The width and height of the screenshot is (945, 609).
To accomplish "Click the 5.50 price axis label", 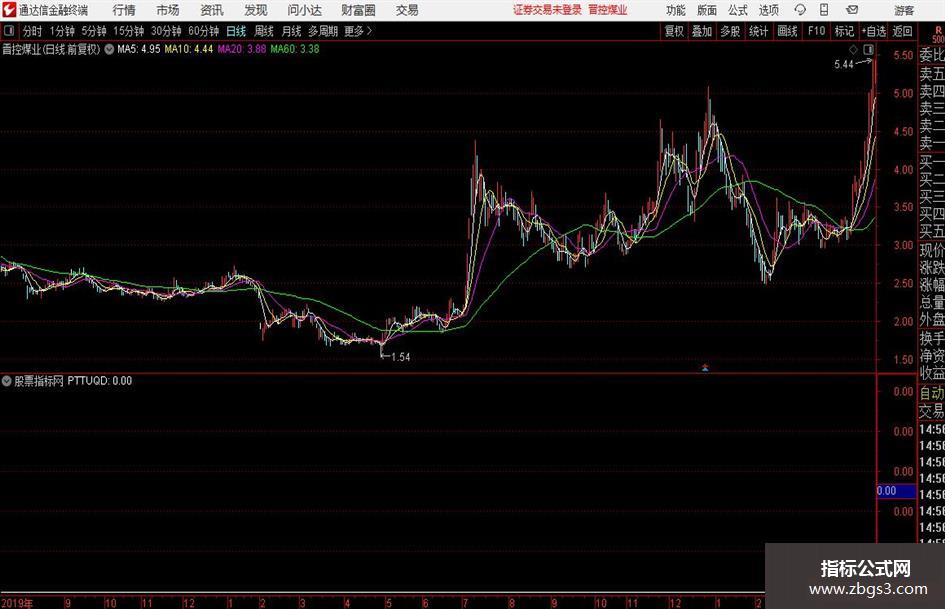I will click(x=903, y=55).
